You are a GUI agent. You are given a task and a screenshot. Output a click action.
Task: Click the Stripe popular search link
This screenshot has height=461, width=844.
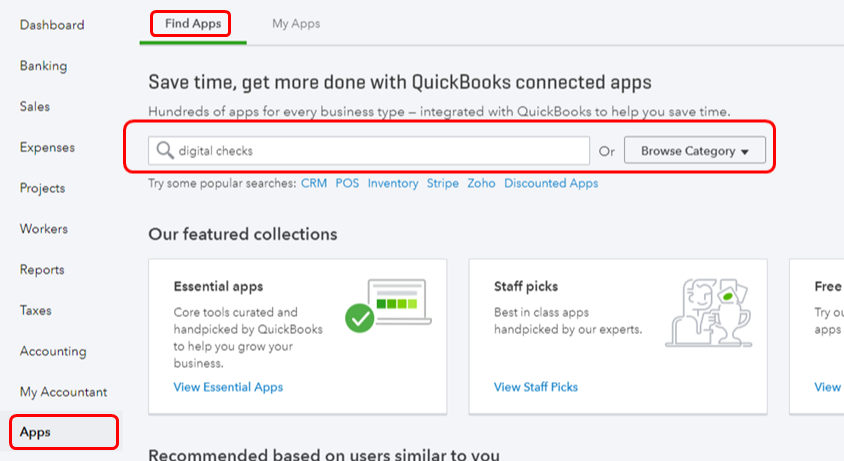442,184
